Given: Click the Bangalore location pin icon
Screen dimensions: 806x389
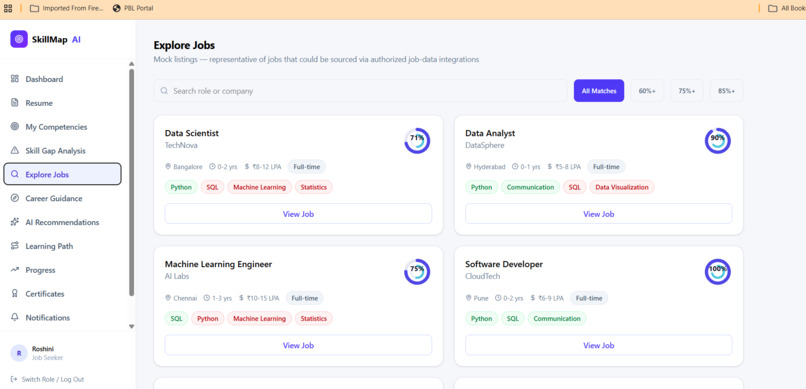Looking at the screenshot, I should coord(168,166).
